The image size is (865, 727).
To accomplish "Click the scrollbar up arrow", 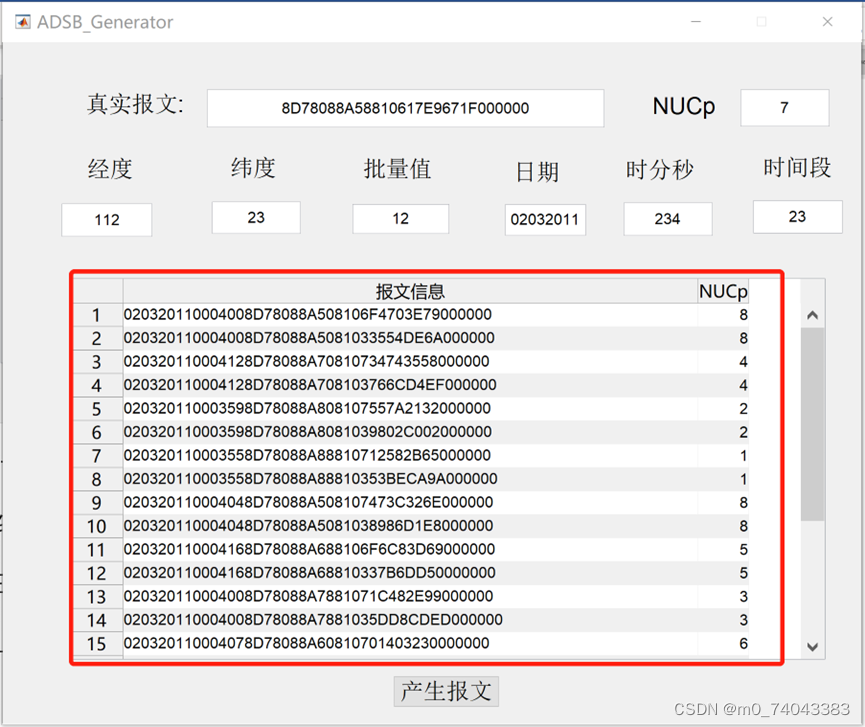I will (812, 313).
